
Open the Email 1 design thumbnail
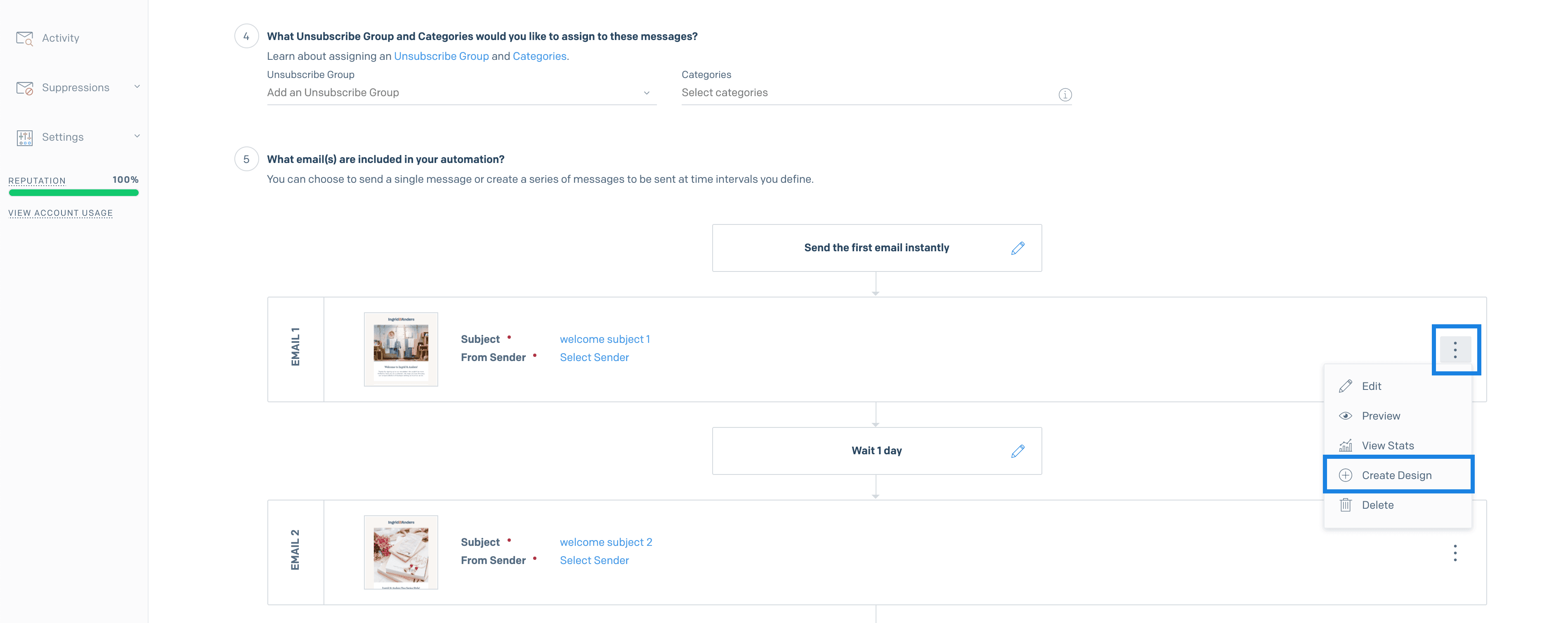tap(401, 349)
